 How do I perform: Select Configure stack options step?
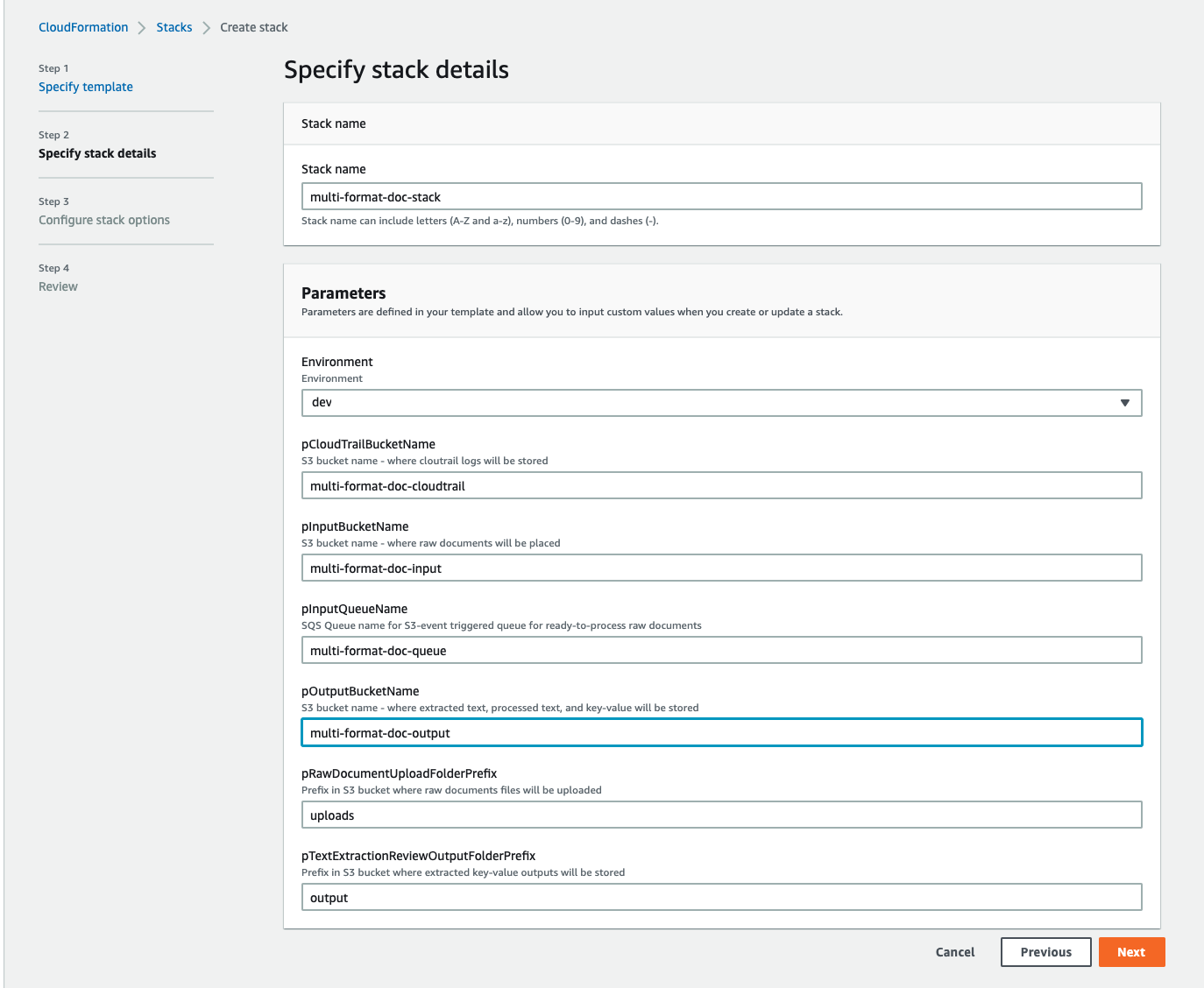[x=104, y=220]
